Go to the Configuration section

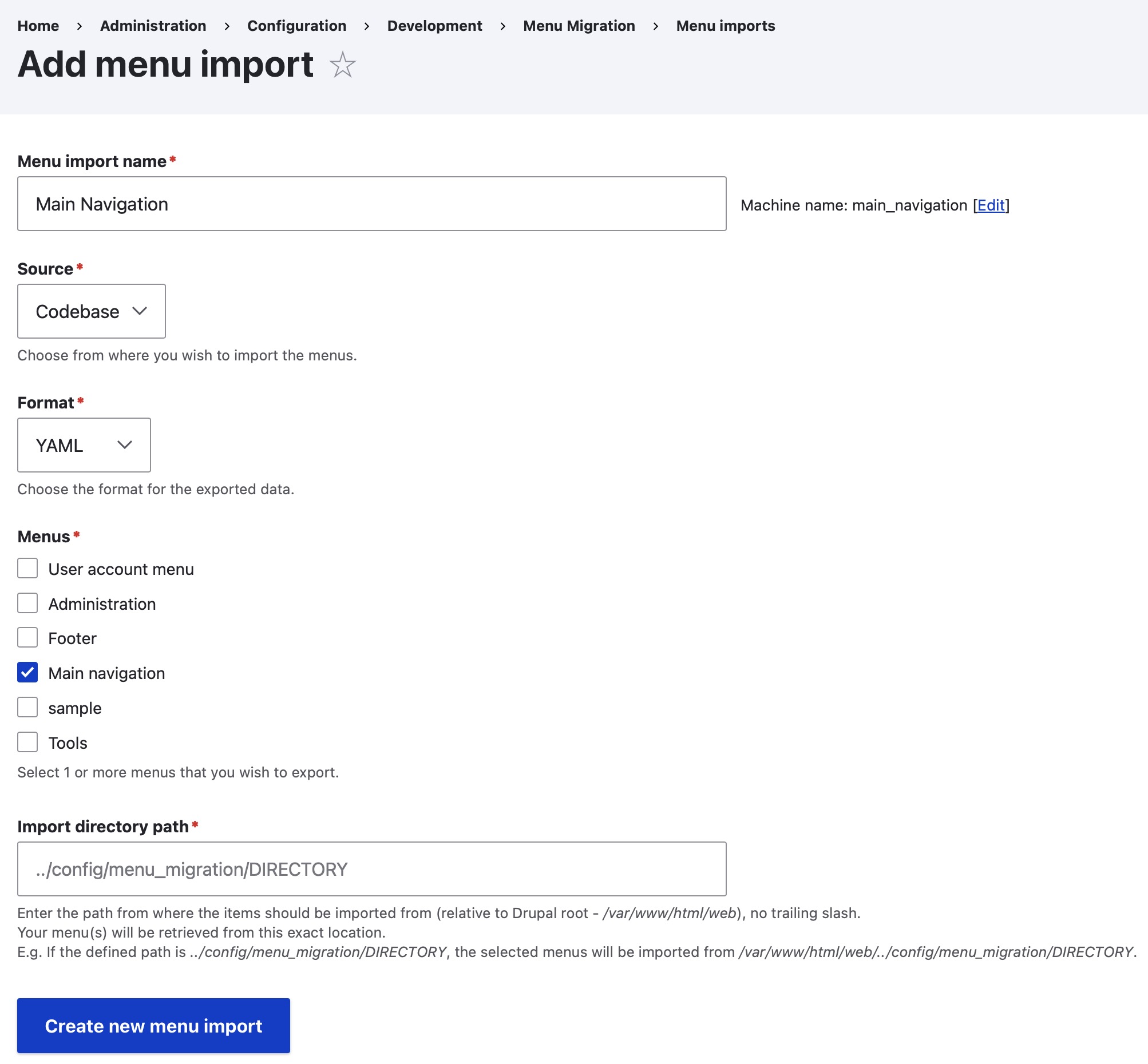click(296, 25)
